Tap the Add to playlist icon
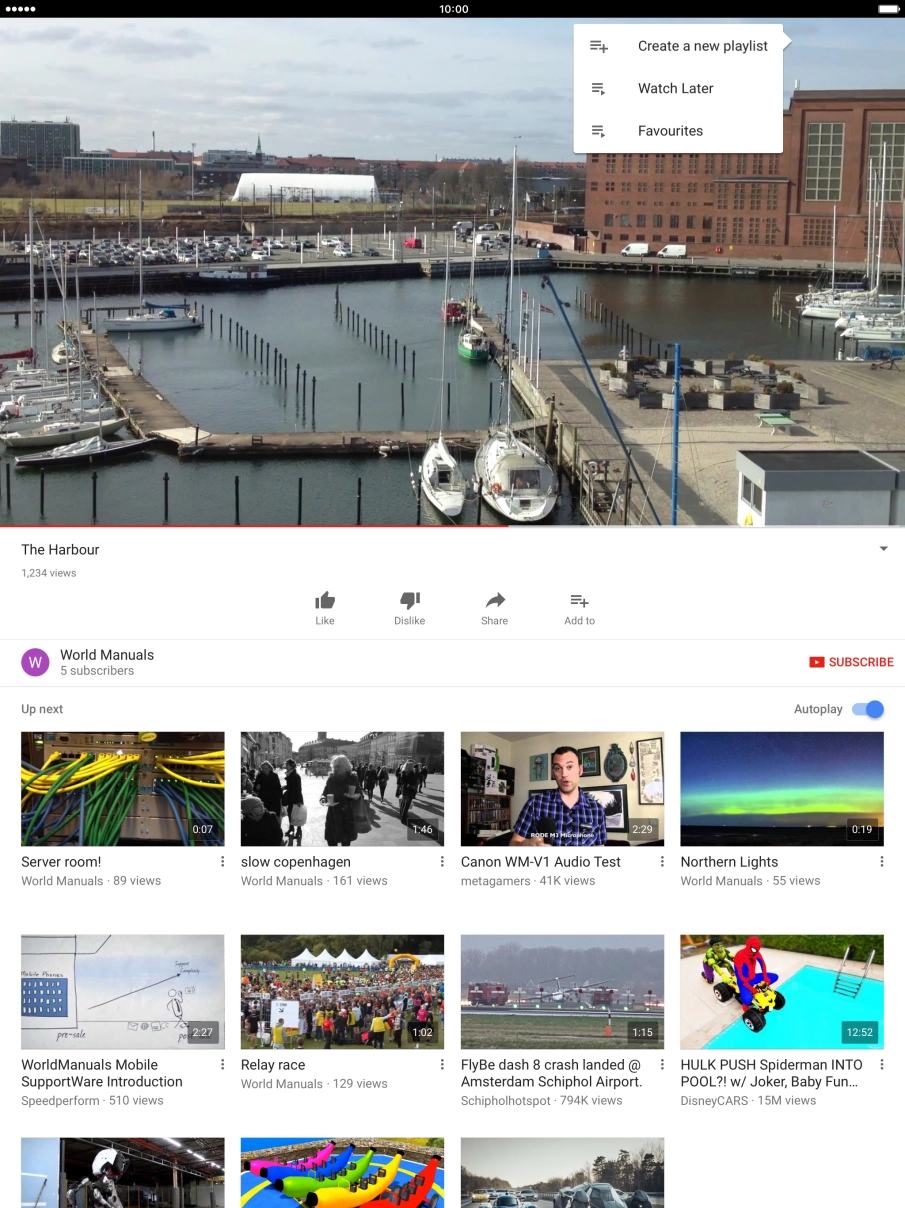Image resolution: width=905 pixels, height=1208 pixels. 579,601
